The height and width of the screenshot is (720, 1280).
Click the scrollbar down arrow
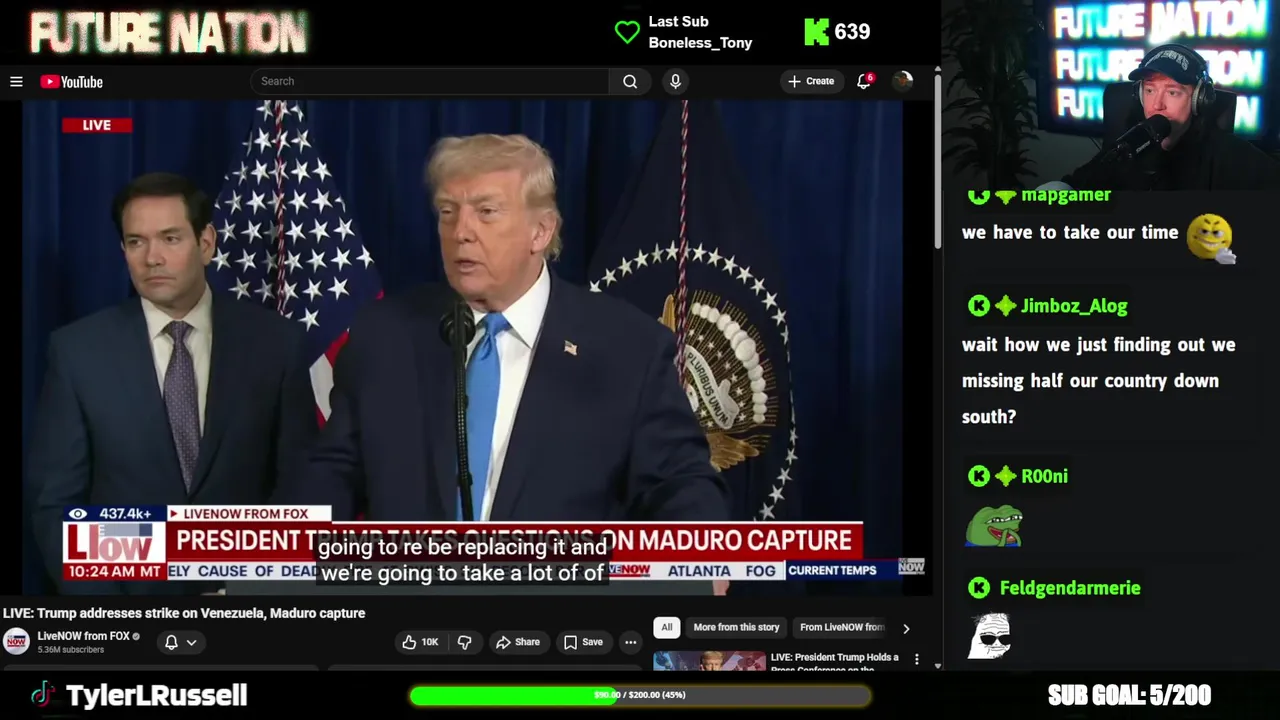(937, 665)
